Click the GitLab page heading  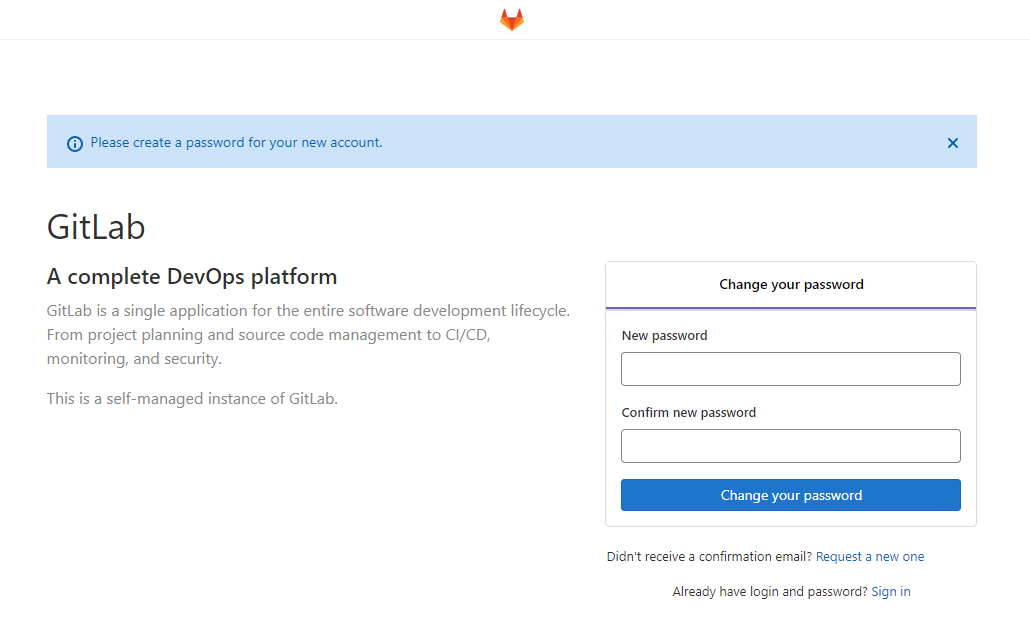point(96,227)
